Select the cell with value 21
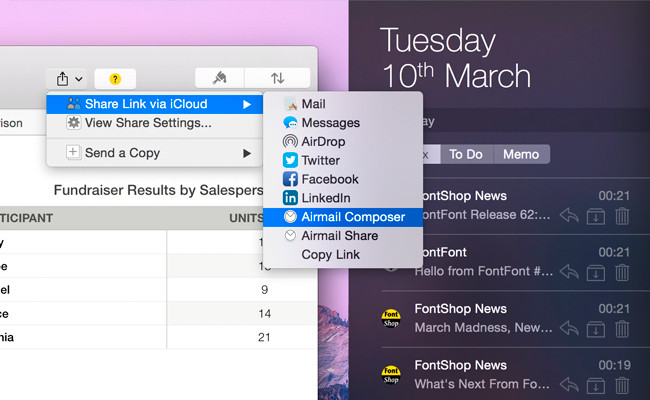 tap(242, 337)
